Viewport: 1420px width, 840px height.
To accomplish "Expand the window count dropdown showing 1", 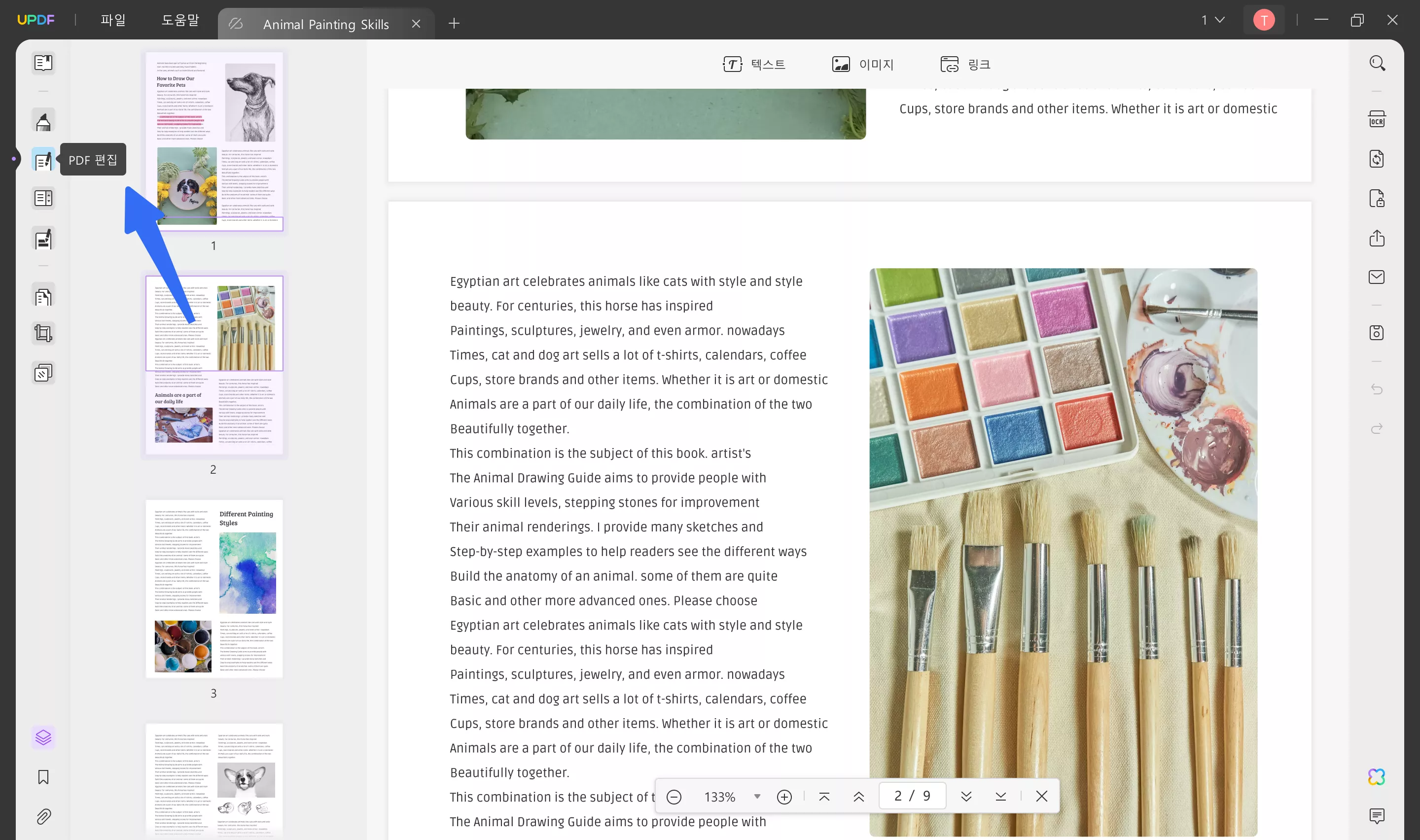I will pyautogui.click(x=1213, y=20).
